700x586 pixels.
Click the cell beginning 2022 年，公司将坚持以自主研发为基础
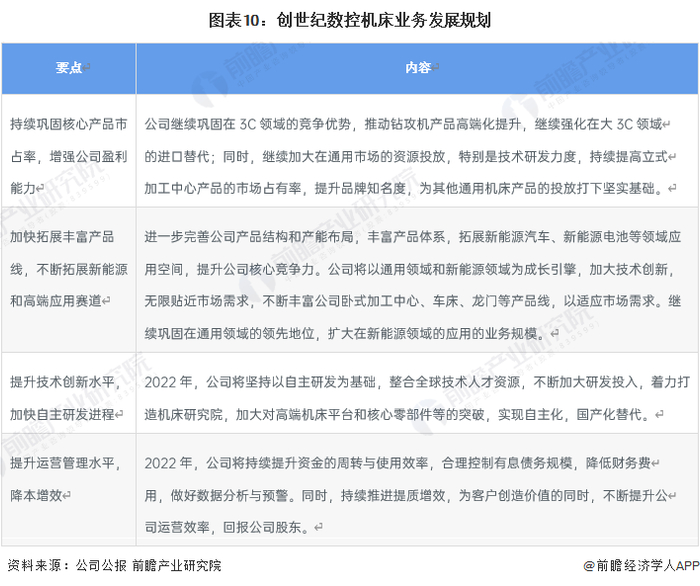[417, 393]
